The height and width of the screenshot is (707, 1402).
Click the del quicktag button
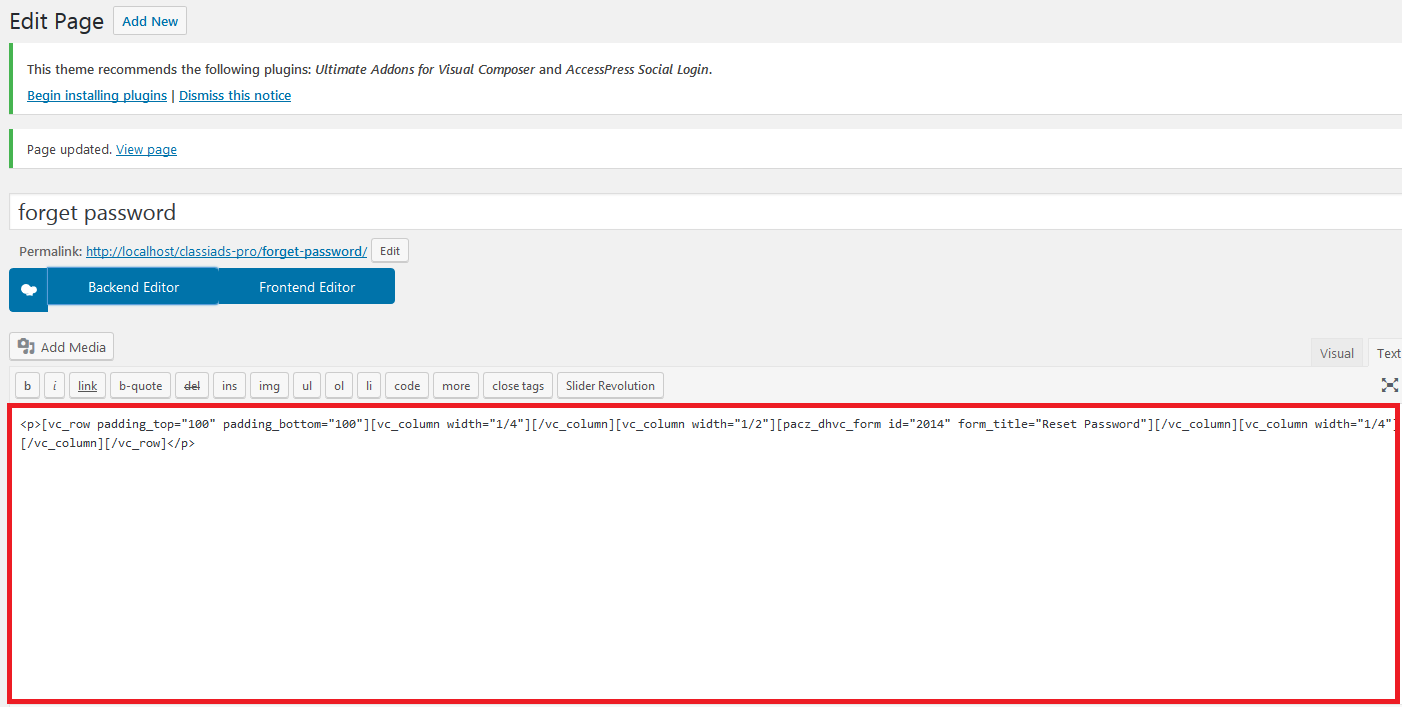(x=192, y=386)
